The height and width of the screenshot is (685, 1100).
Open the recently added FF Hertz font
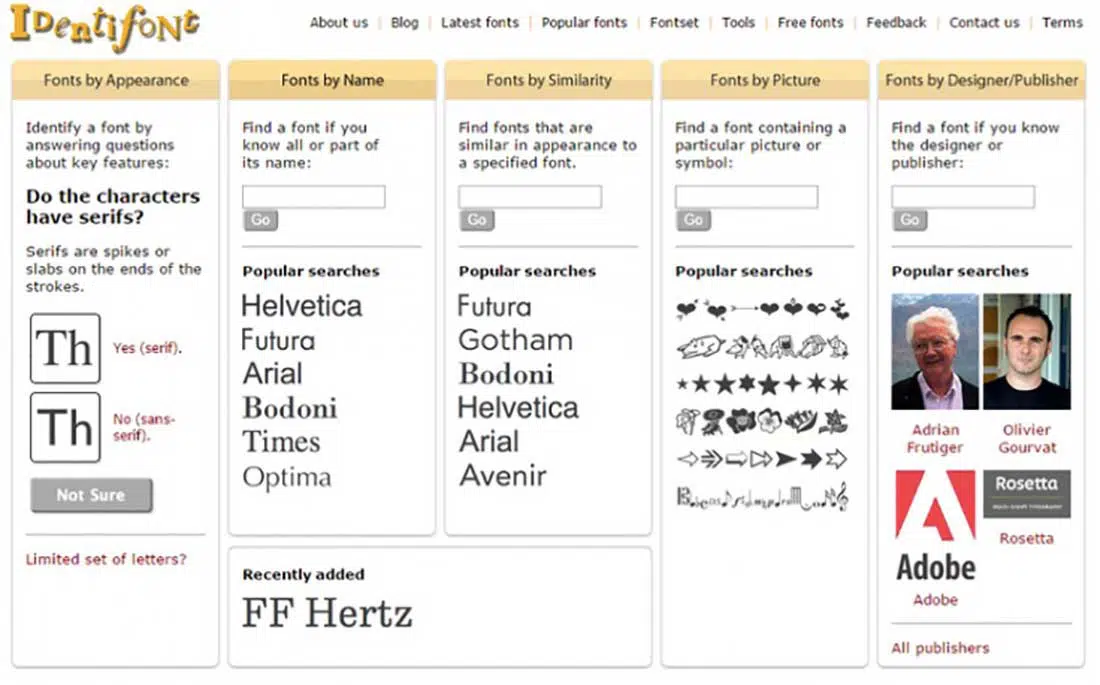coord(327,613)
